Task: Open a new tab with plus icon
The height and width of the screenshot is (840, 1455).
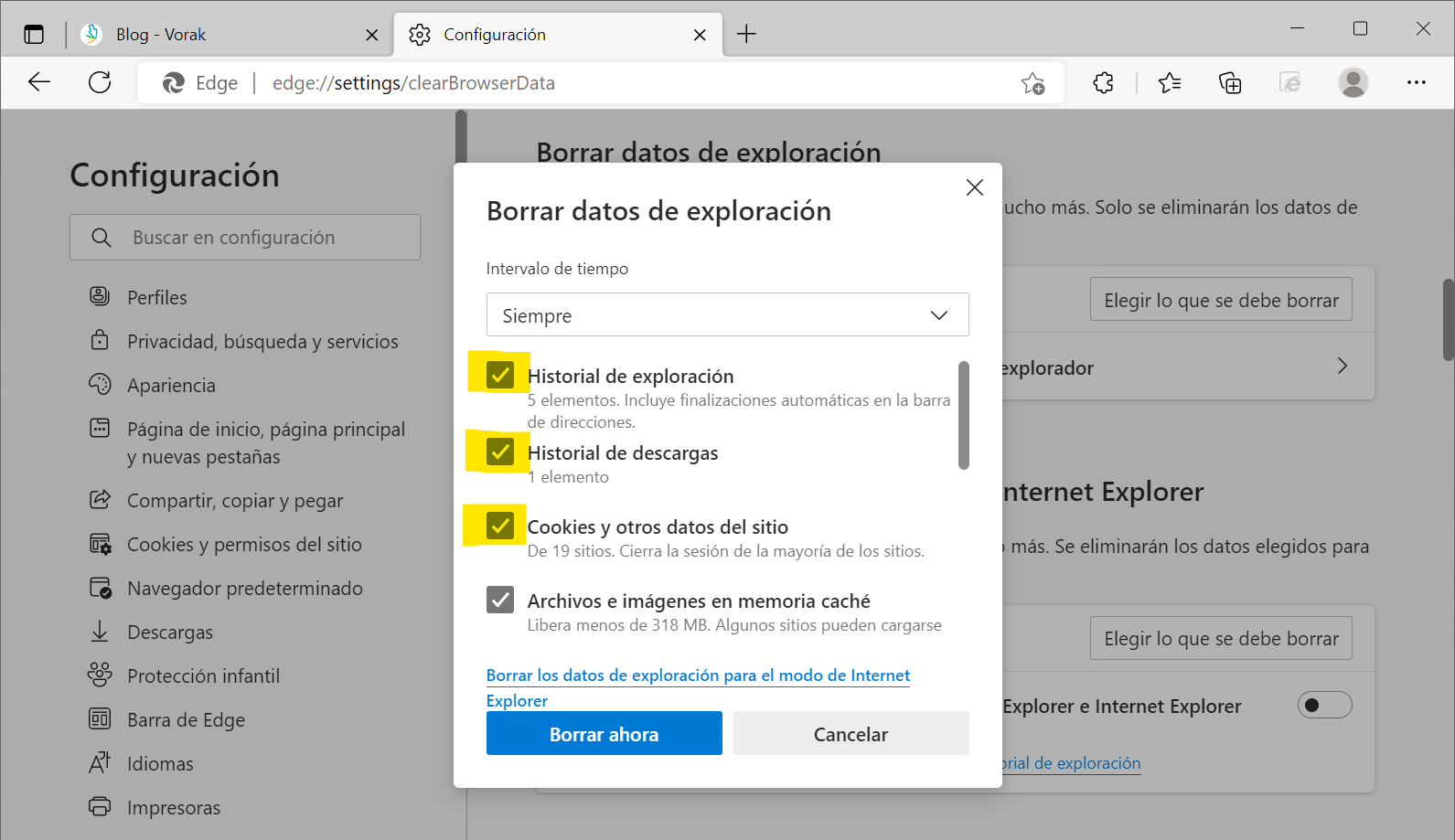Action: [x=746, y=35]
